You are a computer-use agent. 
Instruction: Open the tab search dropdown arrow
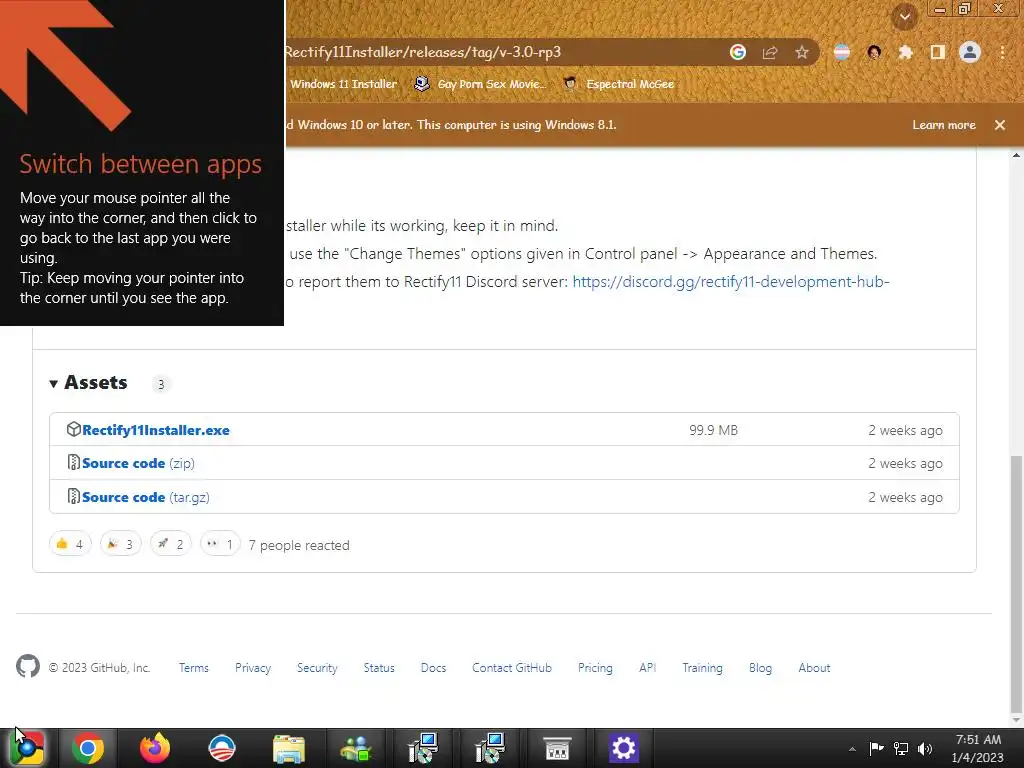coord(905,17)
